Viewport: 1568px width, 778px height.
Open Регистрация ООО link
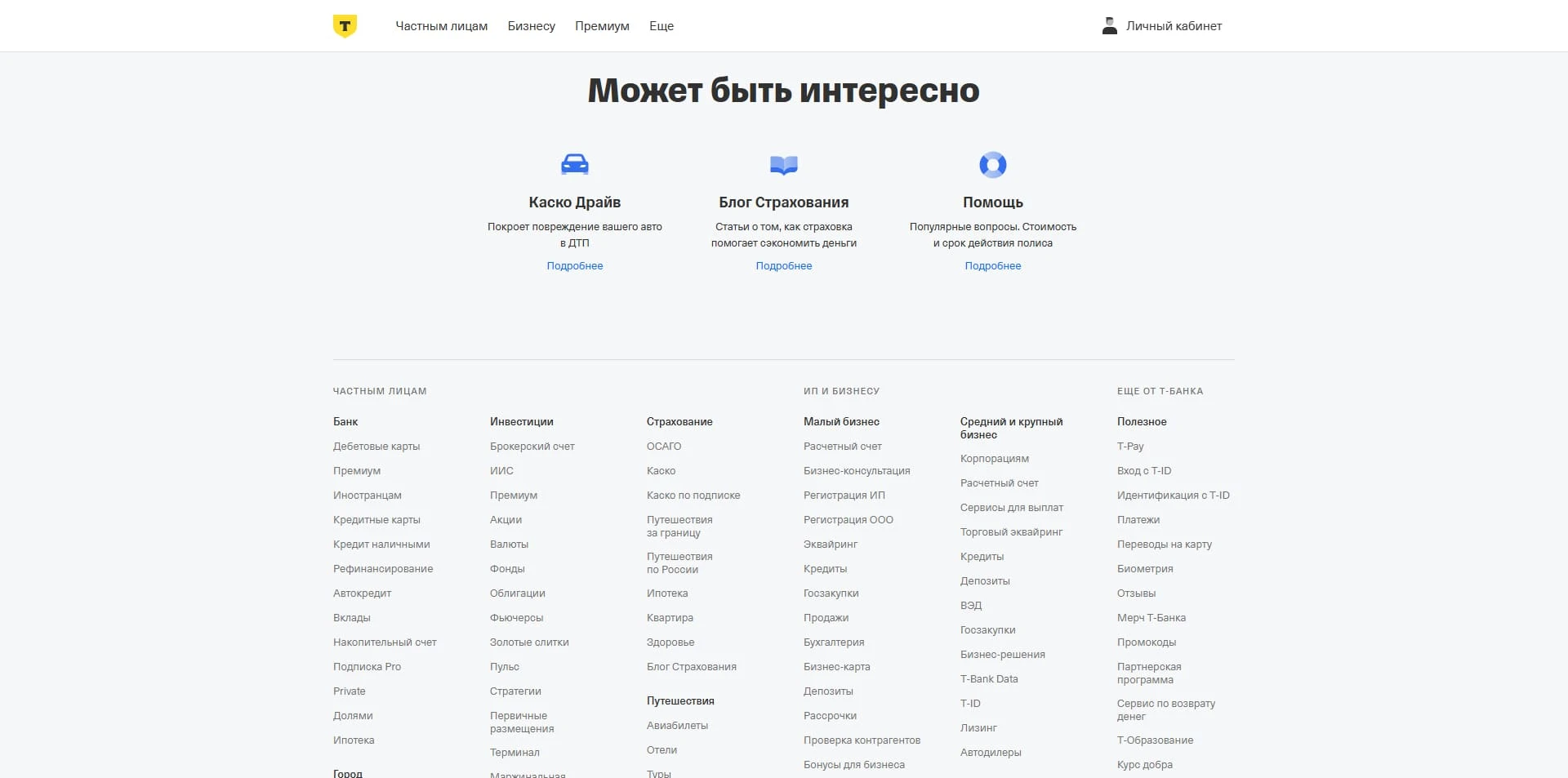[849, 520]
